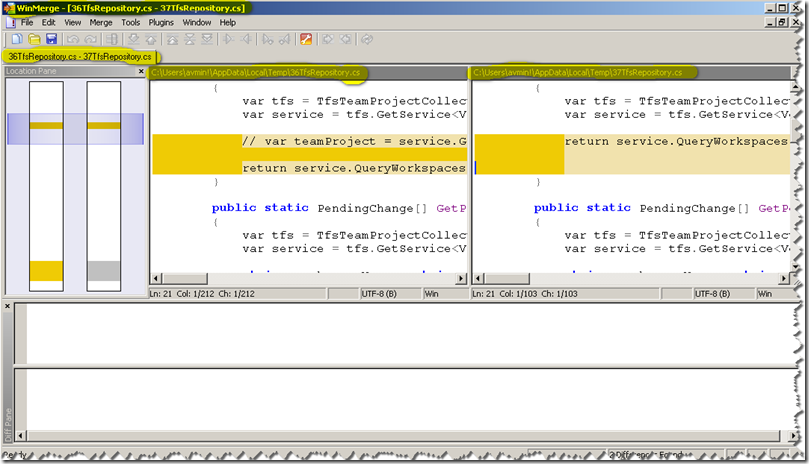Click the All Left toolbar icon
Viewport: 809px width, 464px height.
[346, 39]
